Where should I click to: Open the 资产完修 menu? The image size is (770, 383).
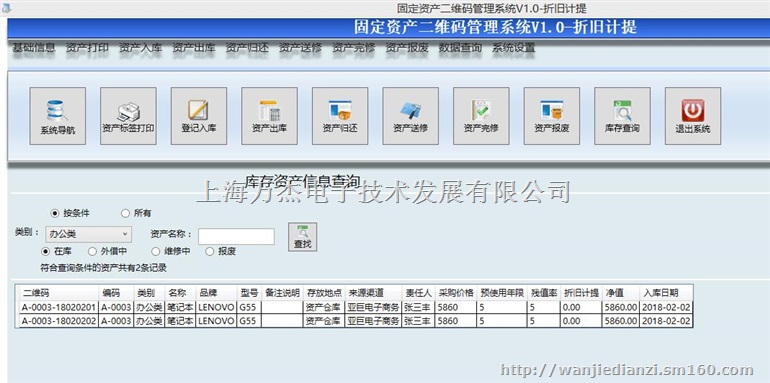pyautogui.click(x=354, y=48)
